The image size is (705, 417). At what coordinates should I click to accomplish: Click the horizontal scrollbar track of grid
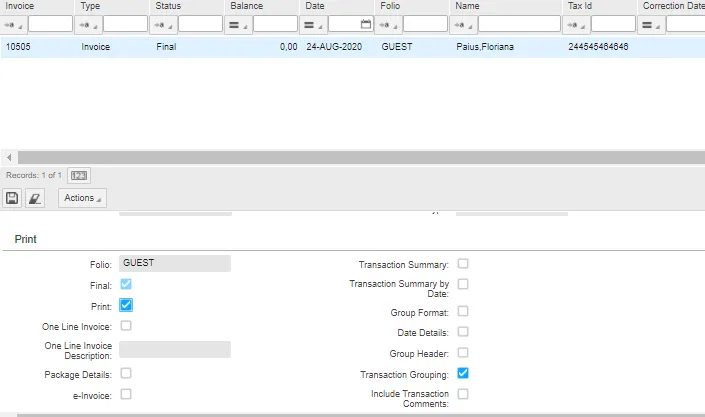[361, 157]
